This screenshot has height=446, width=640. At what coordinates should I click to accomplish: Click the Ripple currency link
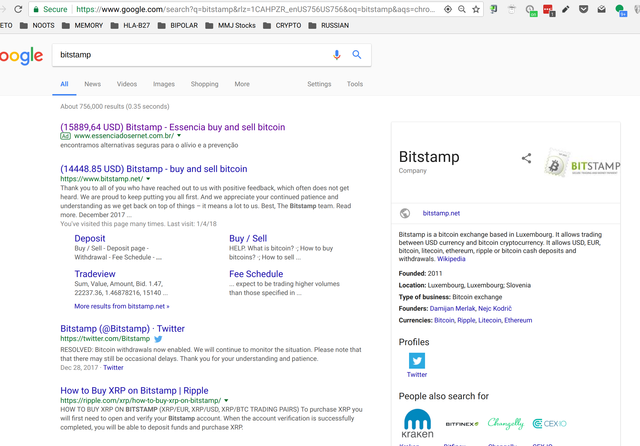pos(466,320)
